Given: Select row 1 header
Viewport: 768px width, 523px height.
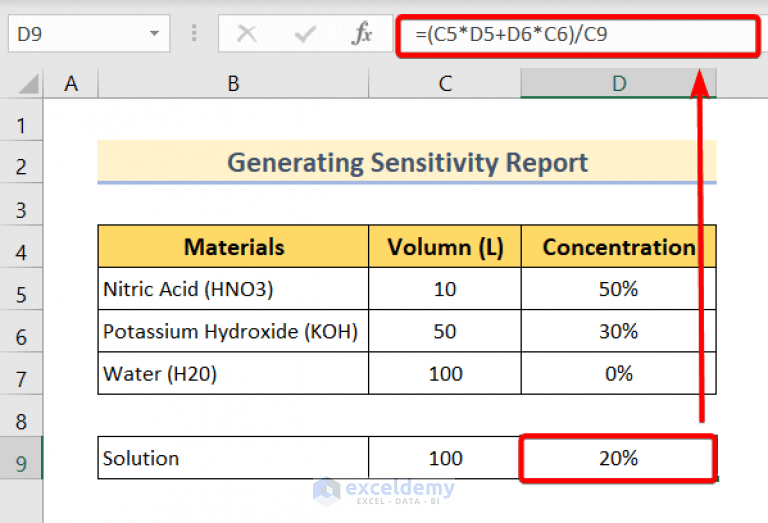Looking at the screenshot, I should [x=21, y=120].
